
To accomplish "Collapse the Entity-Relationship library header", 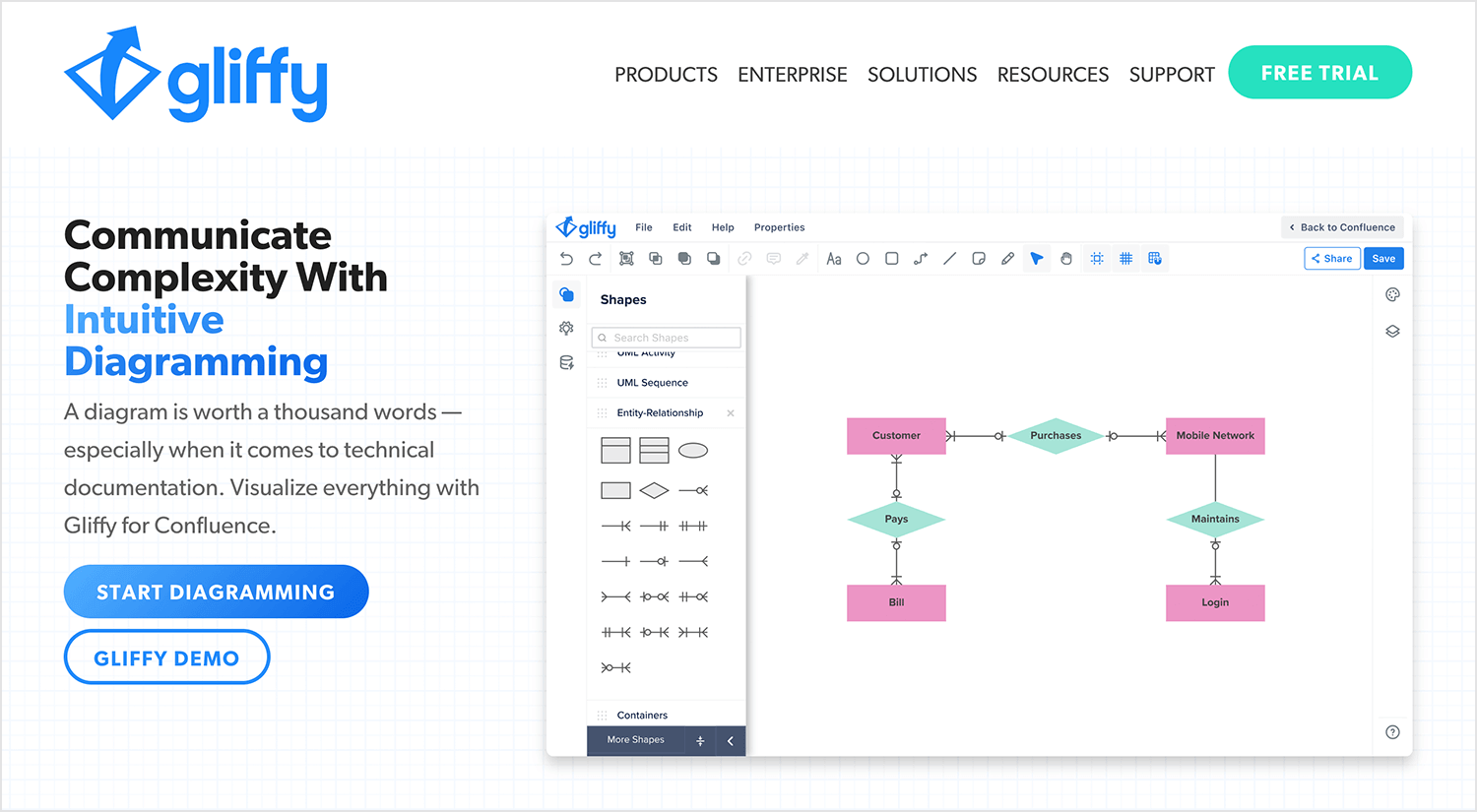I will point(660,413).
